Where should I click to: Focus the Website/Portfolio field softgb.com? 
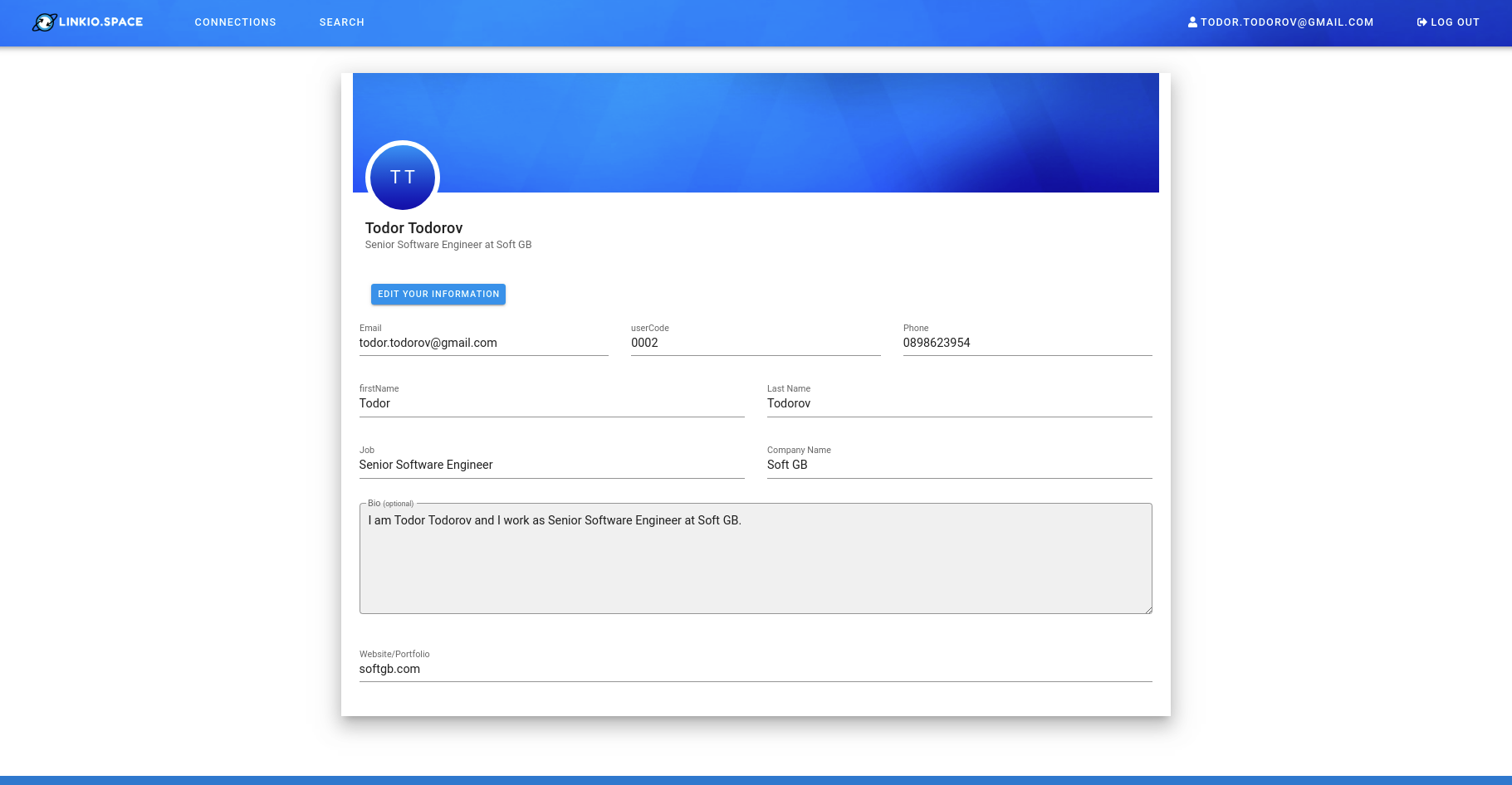756,669
